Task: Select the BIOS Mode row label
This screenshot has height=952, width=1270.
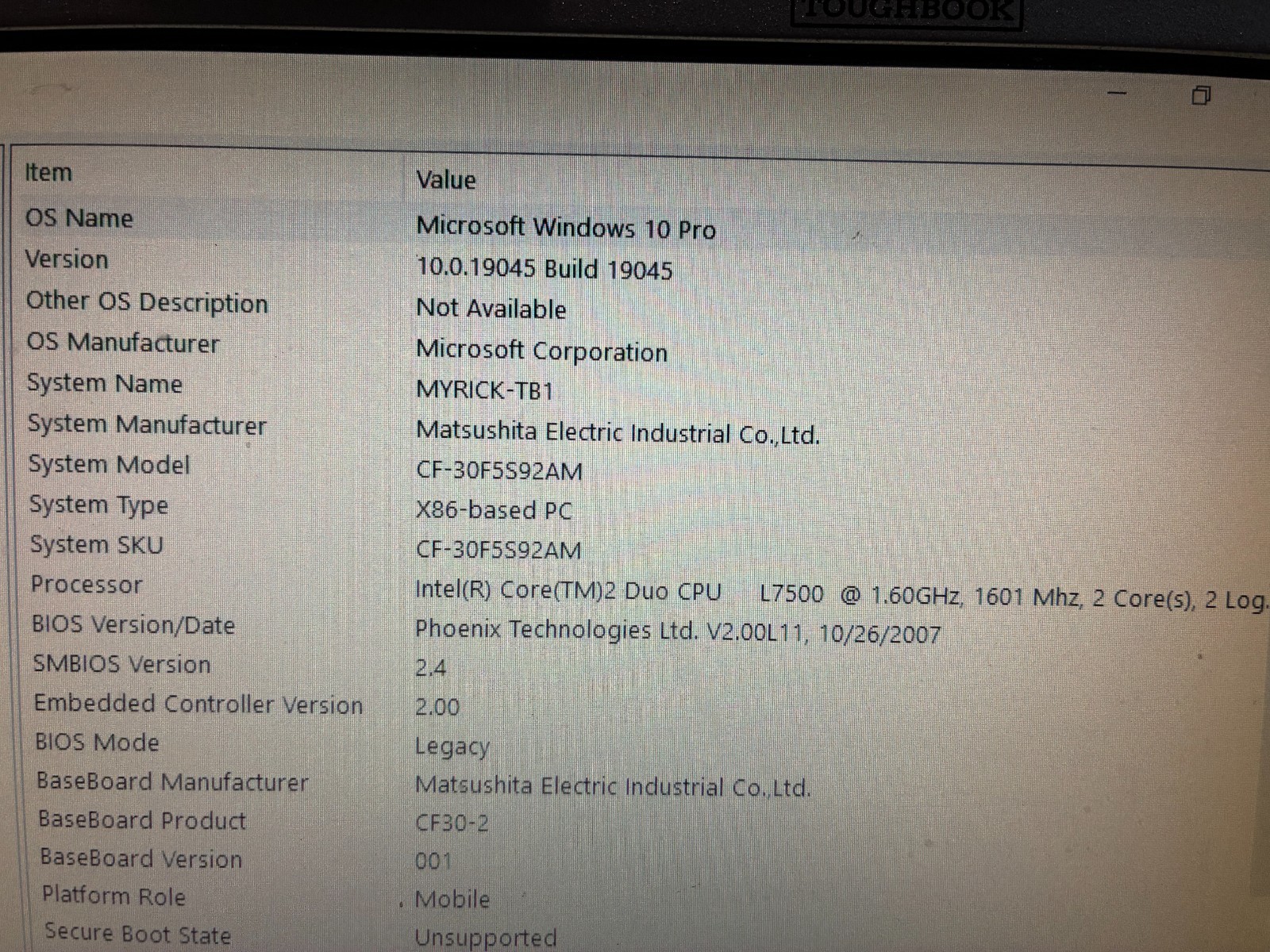Action: coord(98,743)
